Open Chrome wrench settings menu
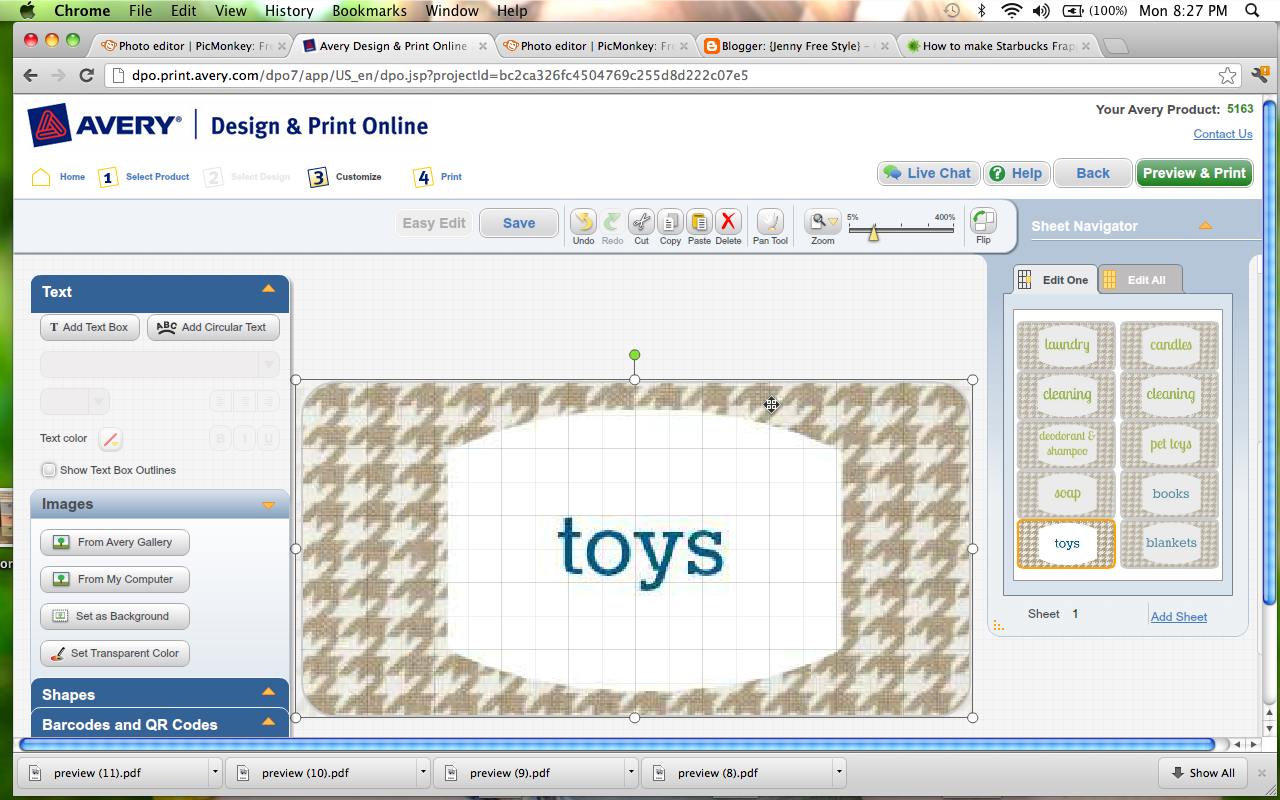This screenshot has width=1280, height=800. coord(1259,76)
